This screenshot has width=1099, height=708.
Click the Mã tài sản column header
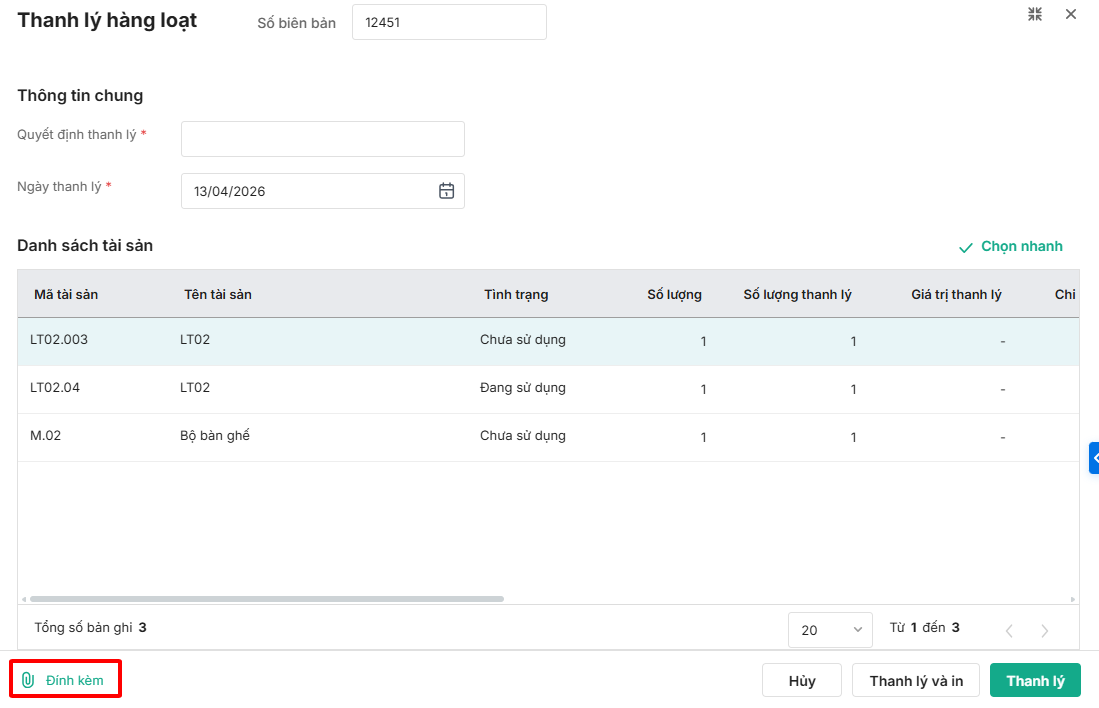pos(66,294)
